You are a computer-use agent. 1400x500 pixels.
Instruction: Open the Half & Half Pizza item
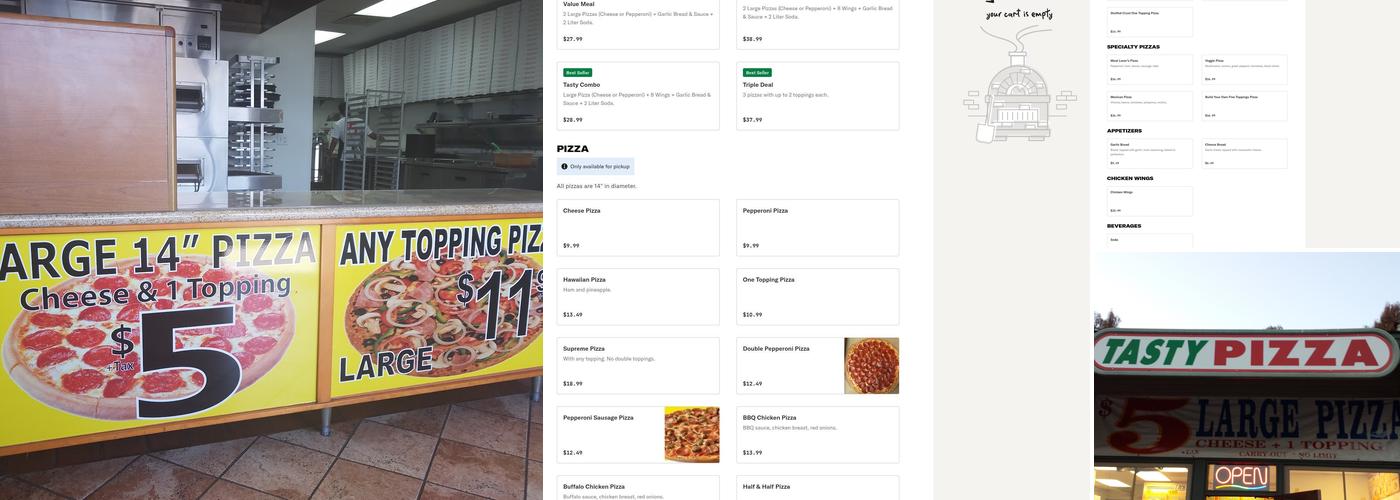click(817, 488)
